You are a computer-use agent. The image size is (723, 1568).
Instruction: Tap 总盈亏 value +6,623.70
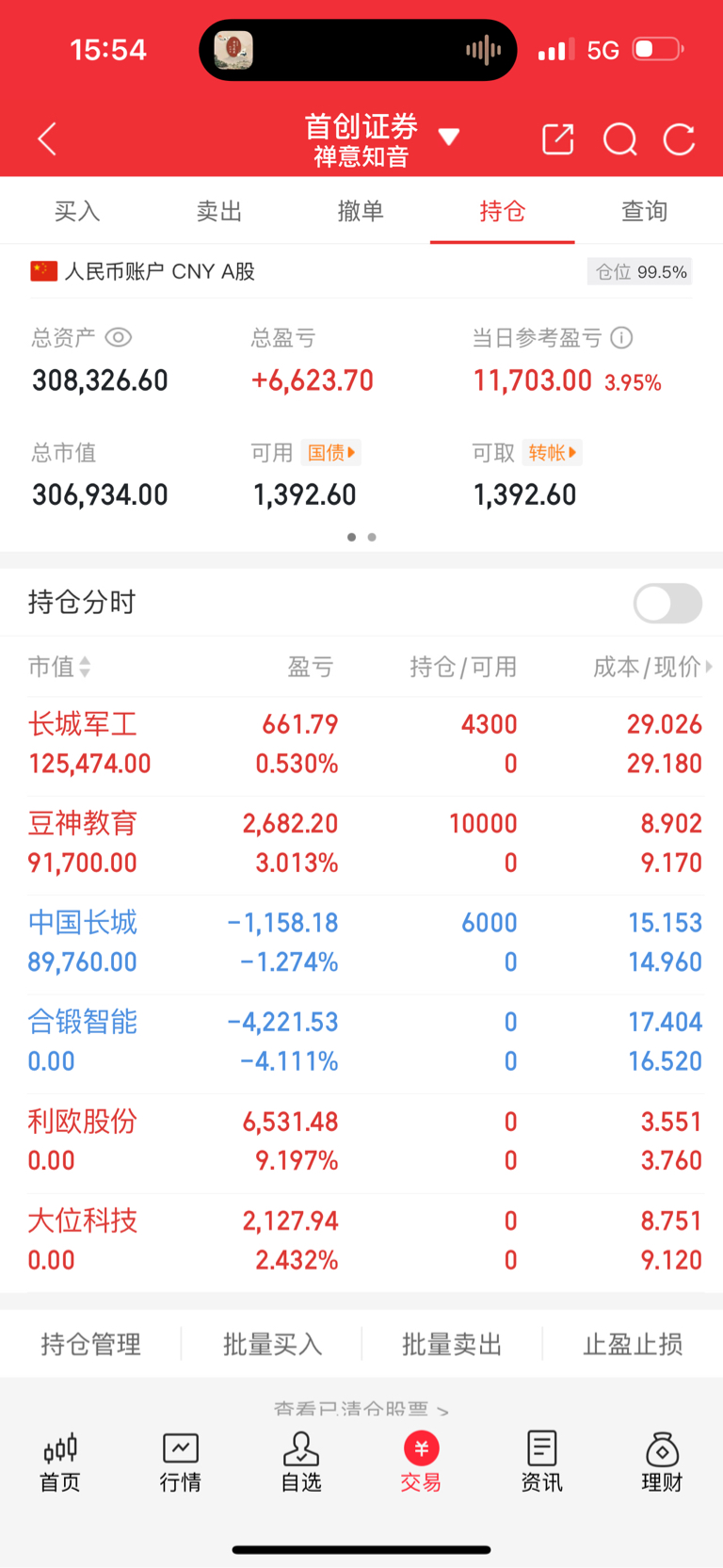click(313, 380)
